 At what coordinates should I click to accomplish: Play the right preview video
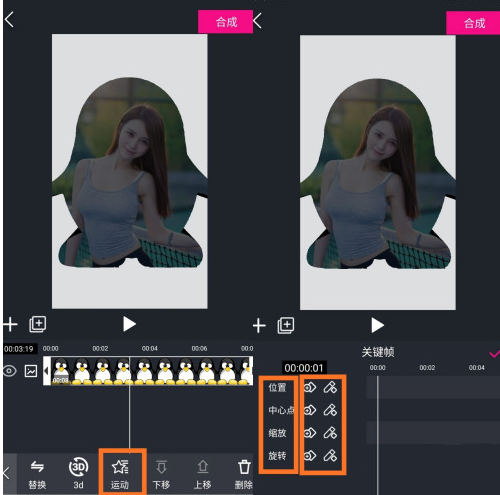point(377,325)
